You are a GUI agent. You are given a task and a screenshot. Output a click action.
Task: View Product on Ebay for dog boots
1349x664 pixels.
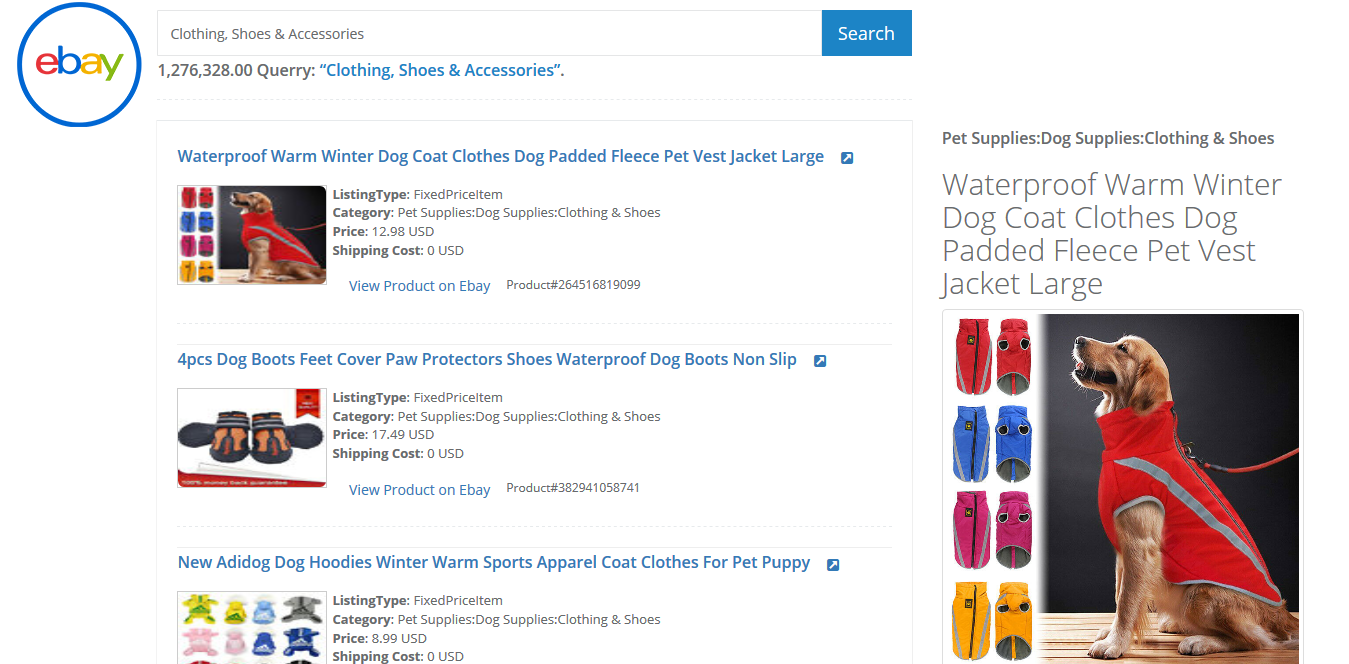419,490
